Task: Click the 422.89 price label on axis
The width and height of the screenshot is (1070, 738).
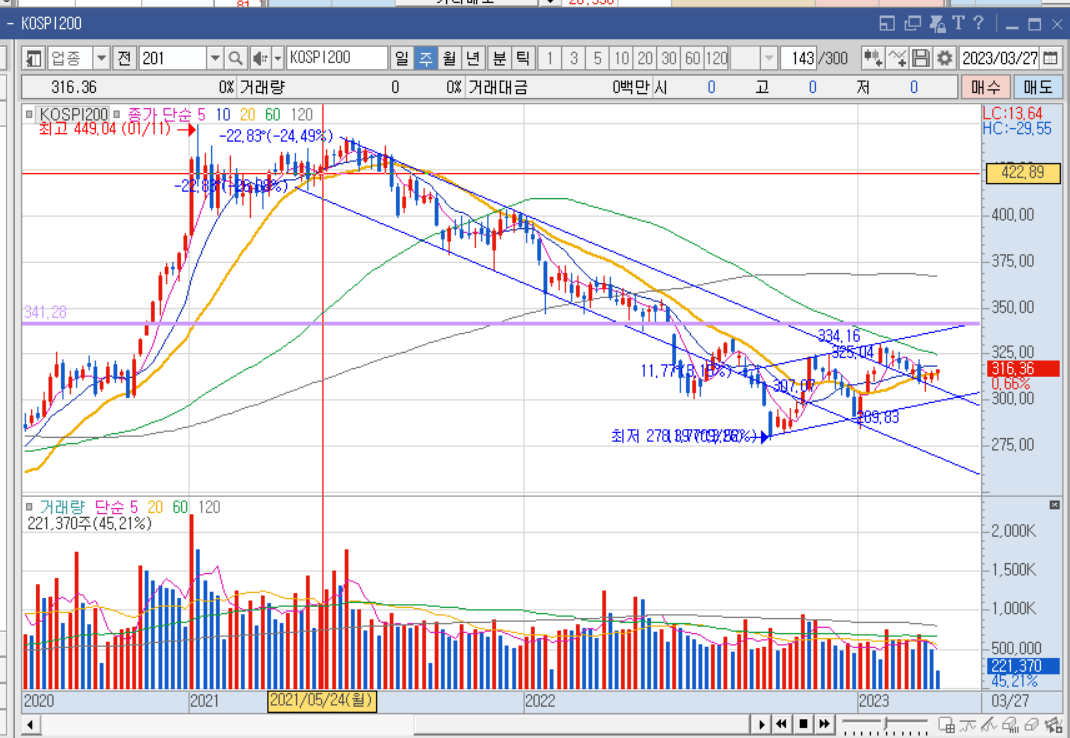Action: [x=1023, y=173]
